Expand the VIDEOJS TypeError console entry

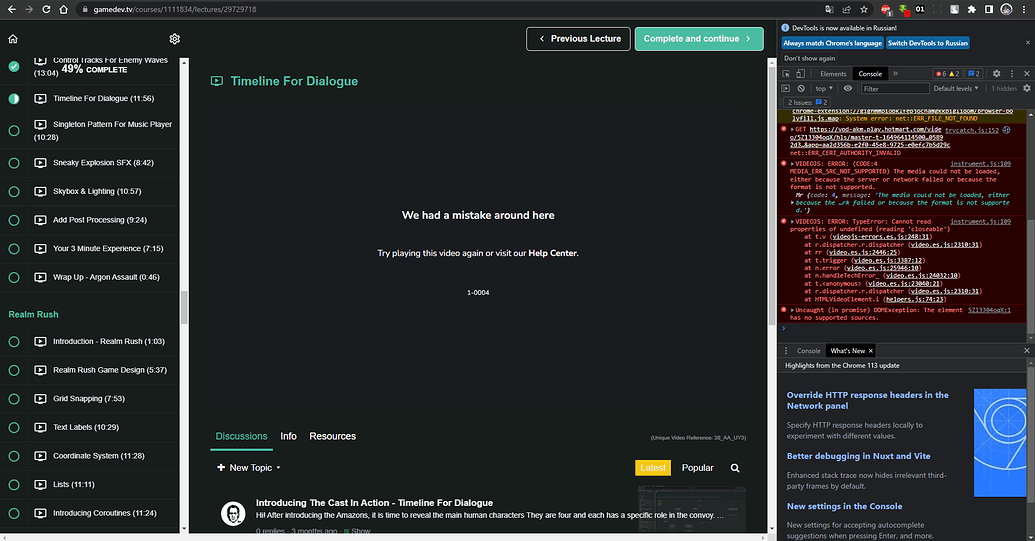coord(792,222)
